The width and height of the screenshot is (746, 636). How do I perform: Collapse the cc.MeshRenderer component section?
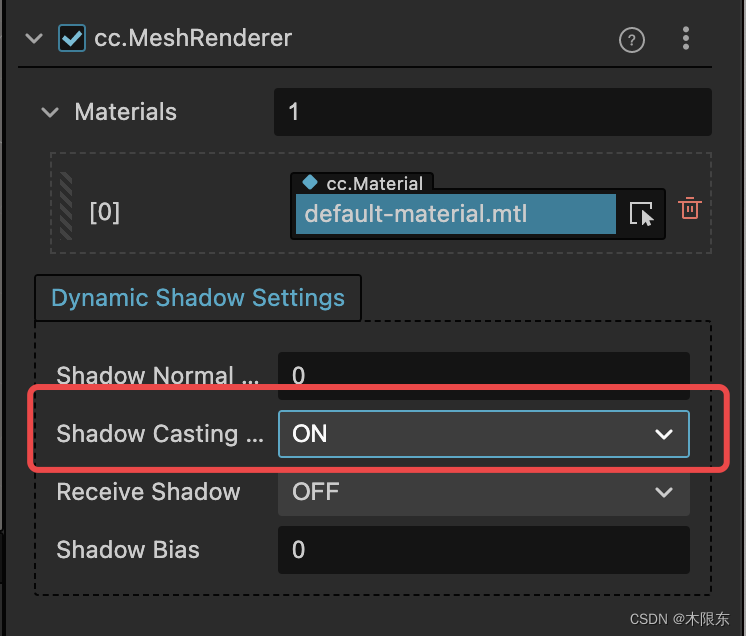tap(34, 38)
